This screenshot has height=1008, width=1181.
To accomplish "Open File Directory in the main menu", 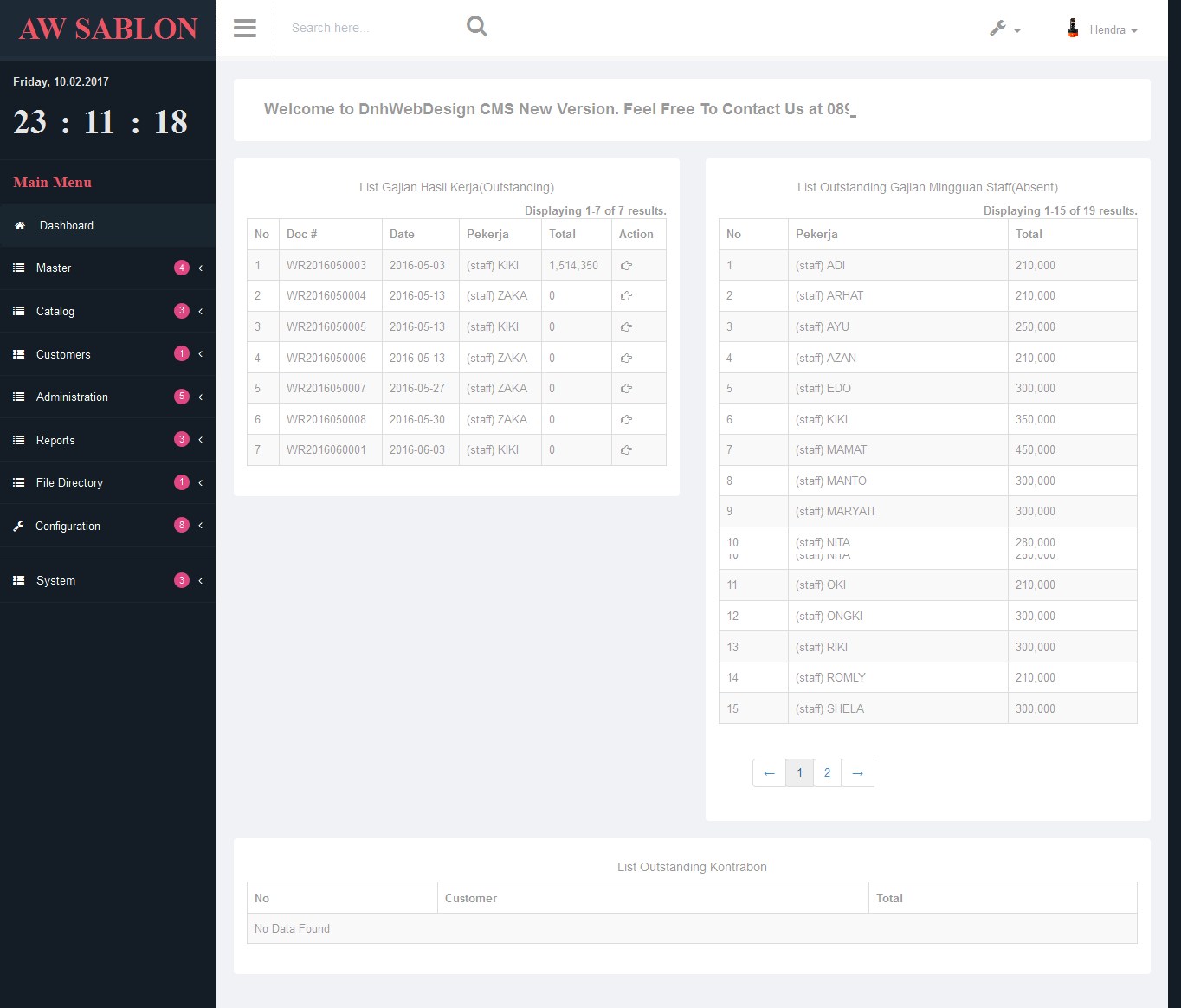I will click(69, 483).
